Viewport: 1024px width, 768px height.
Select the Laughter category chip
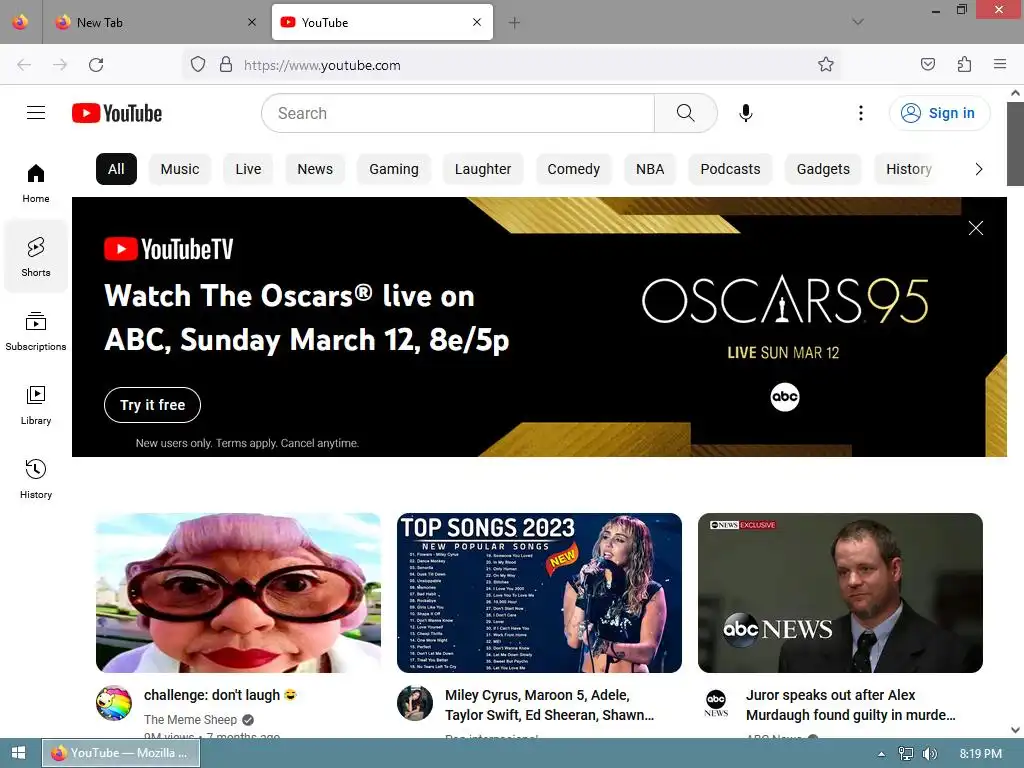click(483, 169)
